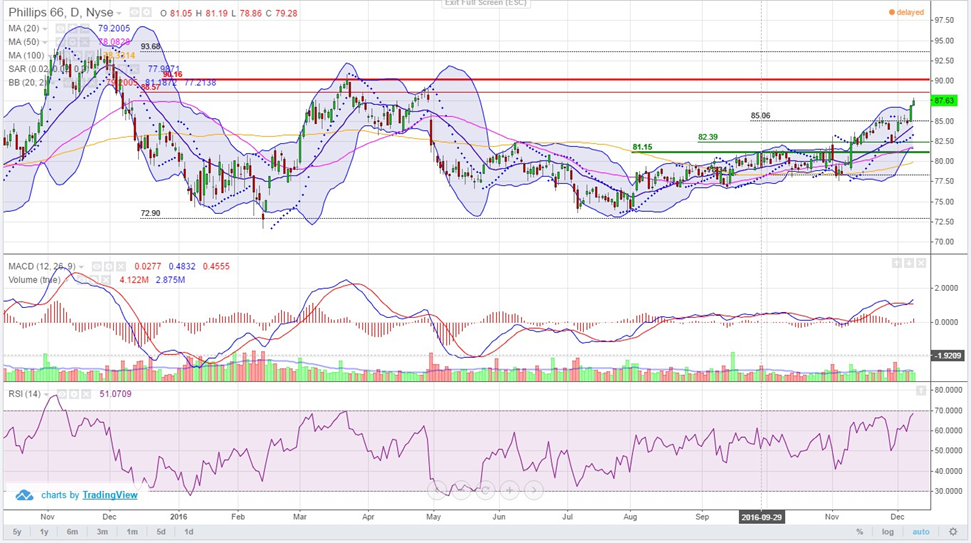Select the 1m time range
The image size is (971, 543).
tap(132, 532)
